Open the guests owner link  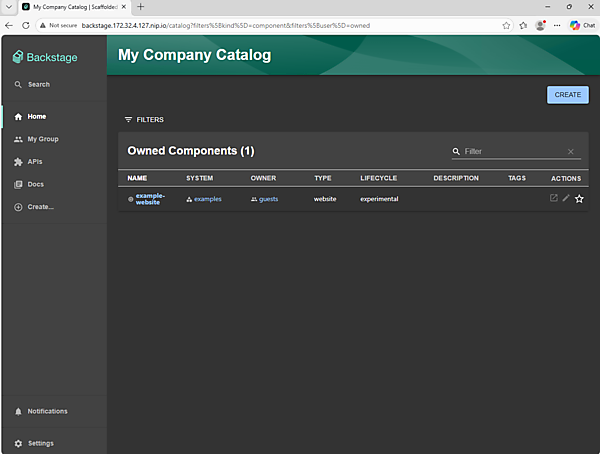pyautogui.click(x=268, y=199)
